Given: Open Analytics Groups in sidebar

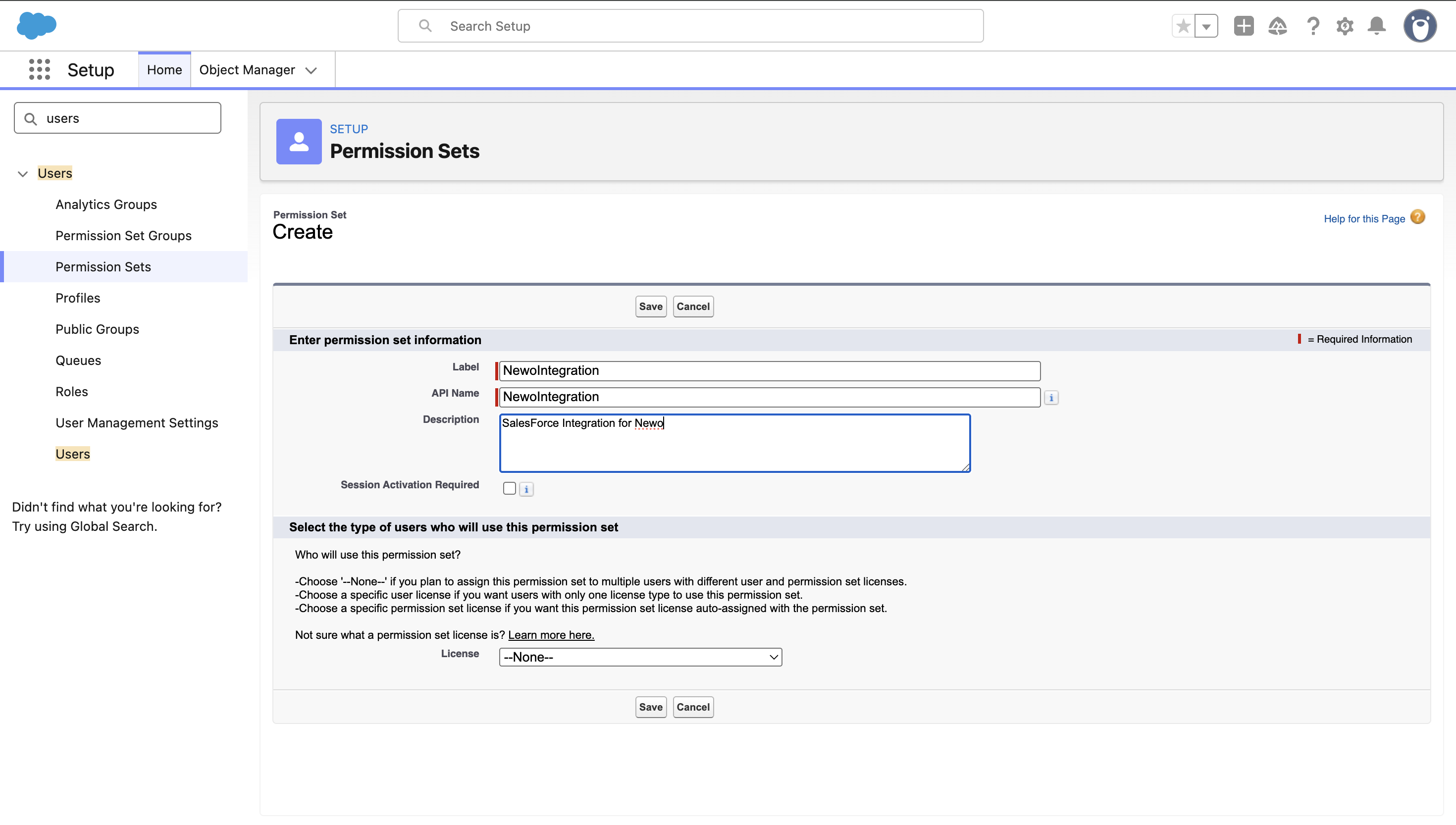Looking at the screenshot, I should 106,204.
